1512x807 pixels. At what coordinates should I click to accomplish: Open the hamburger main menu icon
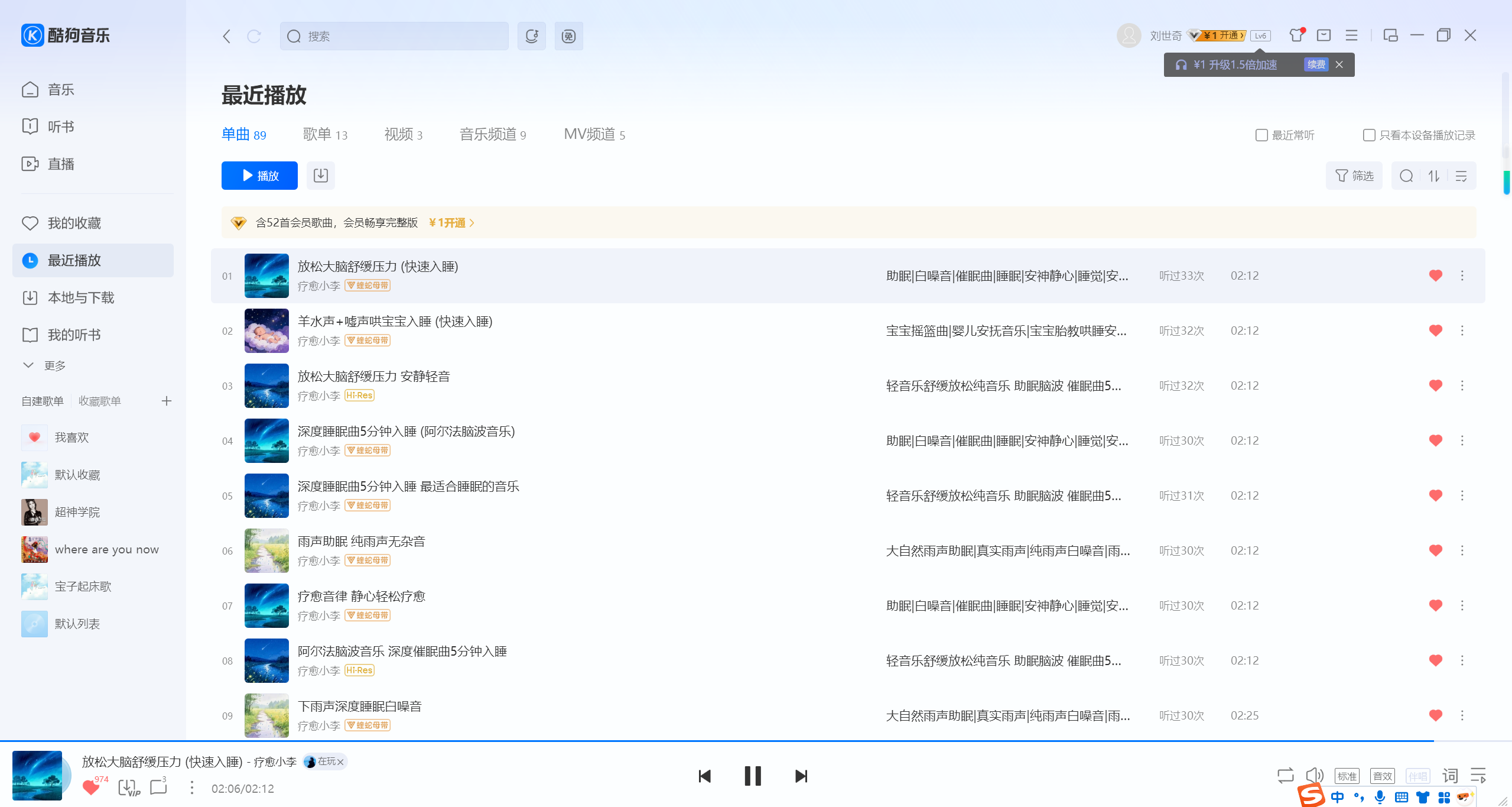coord(1351,35)
